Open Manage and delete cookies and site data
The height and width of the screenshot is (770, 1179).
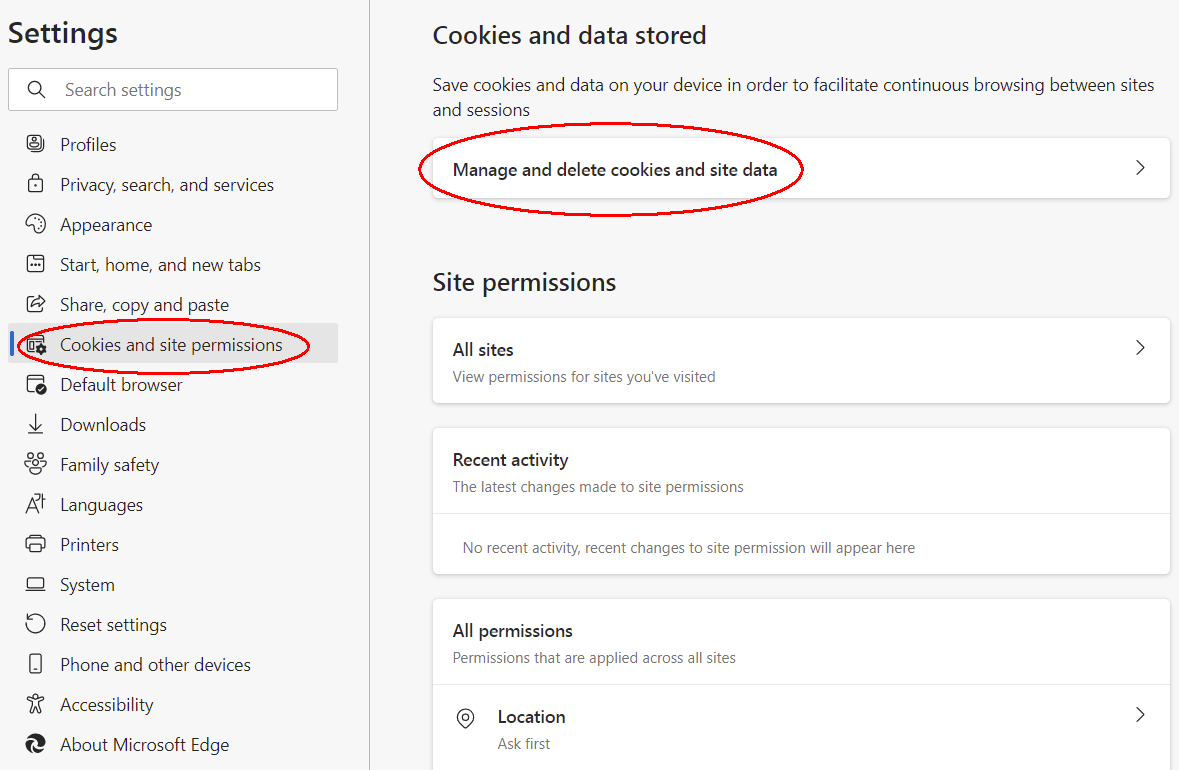coord(615,170)
